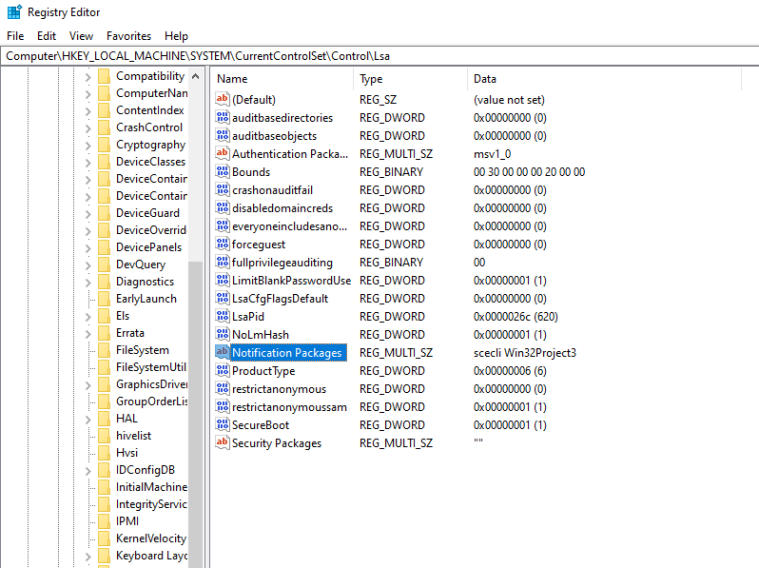Screen dimensions: 759x568
Task: Click the icon beside the (Default) value
Action: pos(222,100)
